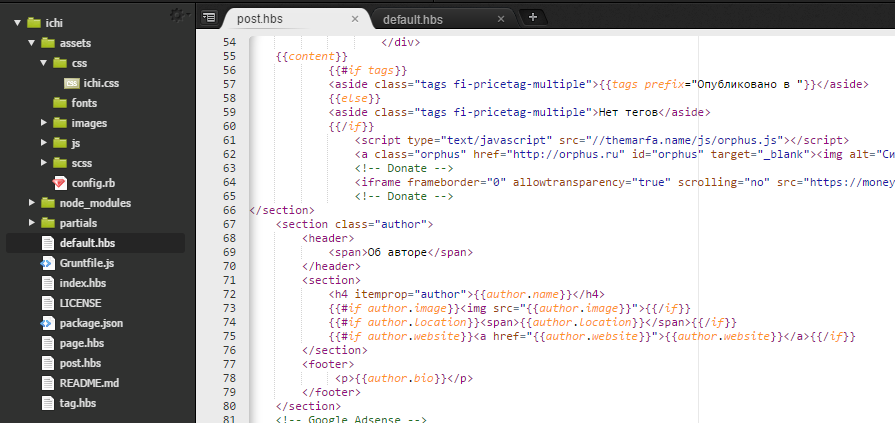
Task: Click the Google Adsense comment line
Action: coord(351,420)
